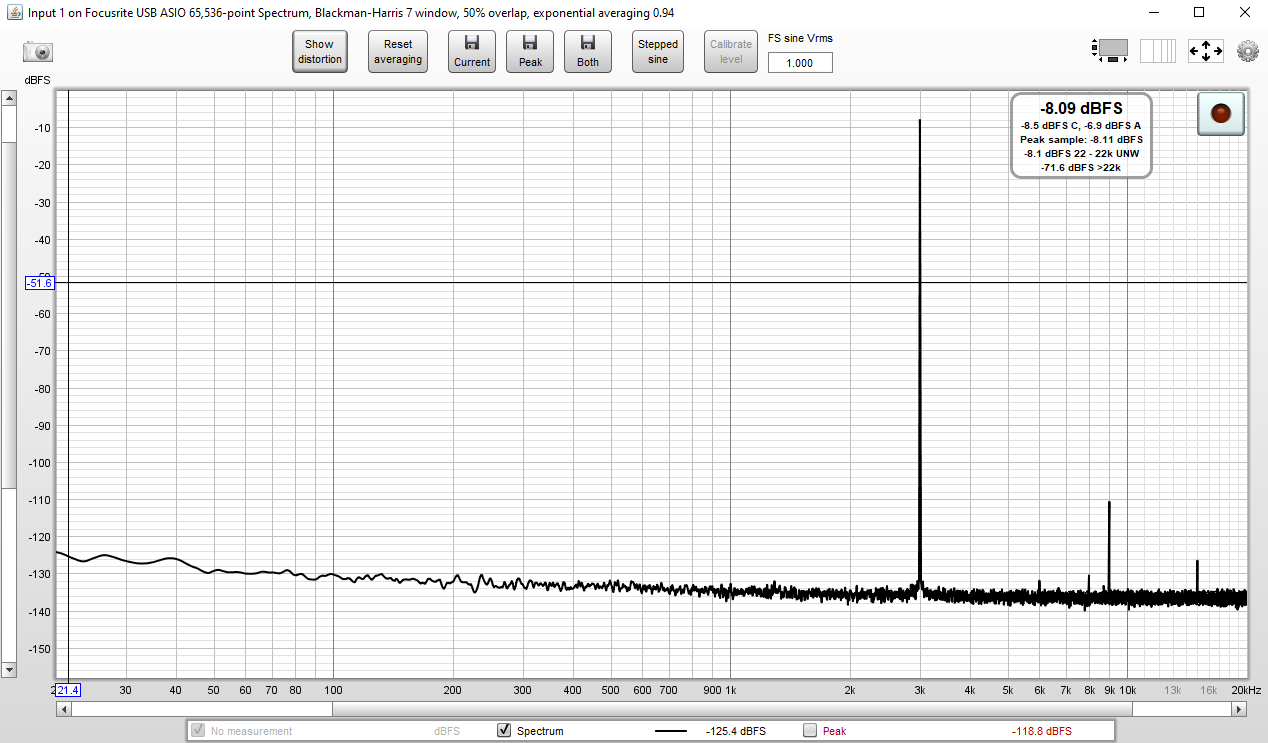Minimize the window

point(1152,13)
